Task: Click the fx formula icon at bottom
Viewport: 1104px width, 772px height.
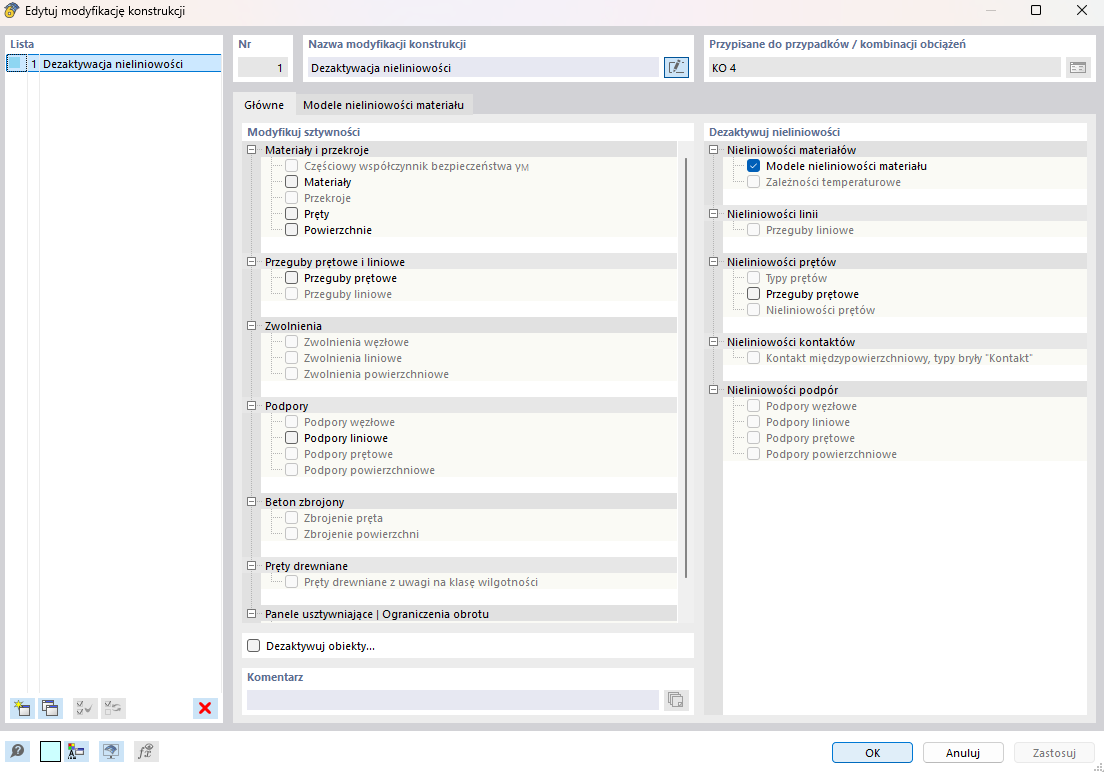Action: click(x=146, y=752)
